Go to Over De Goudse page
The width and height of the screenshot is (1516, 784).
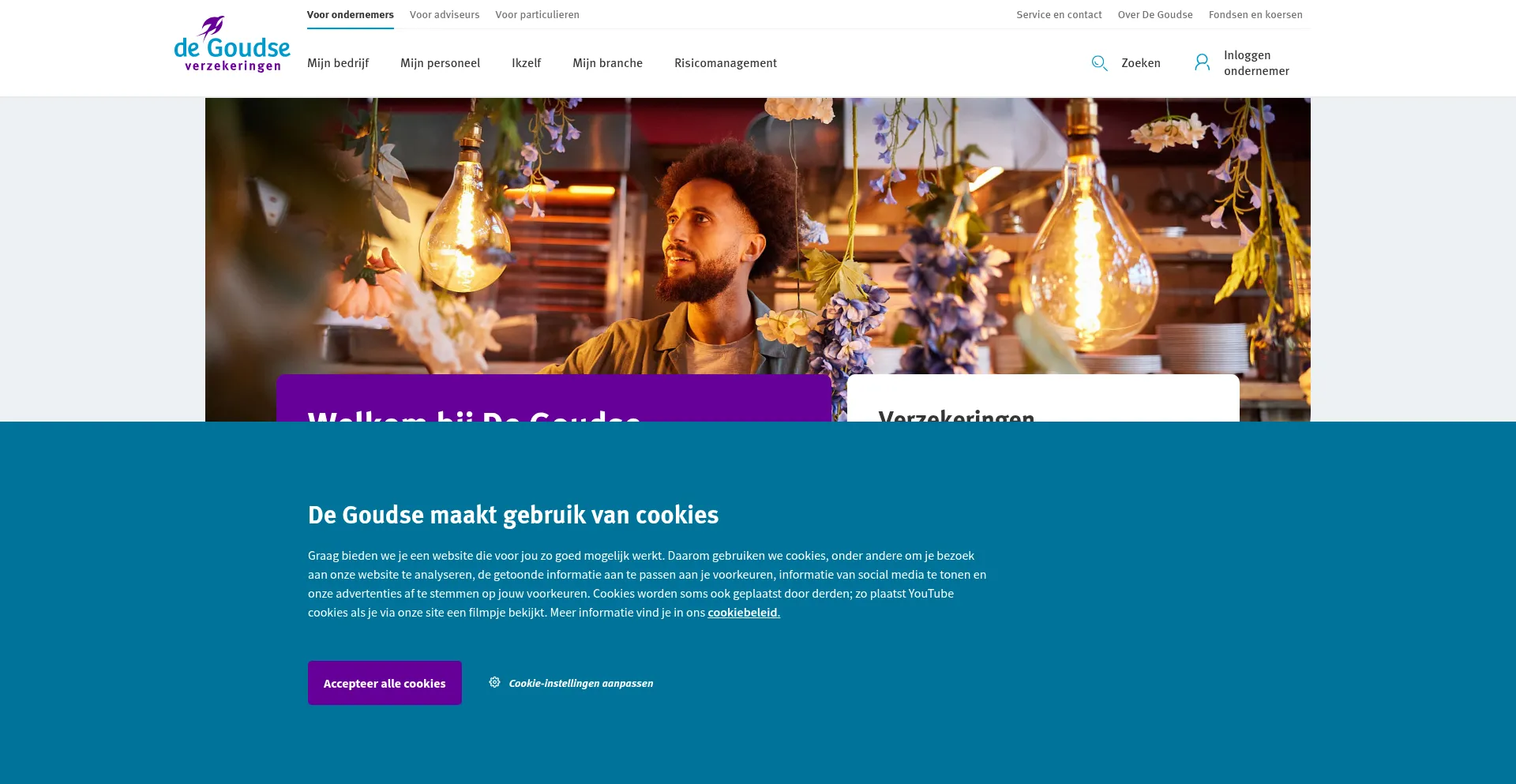click(x=1155, y=15)
